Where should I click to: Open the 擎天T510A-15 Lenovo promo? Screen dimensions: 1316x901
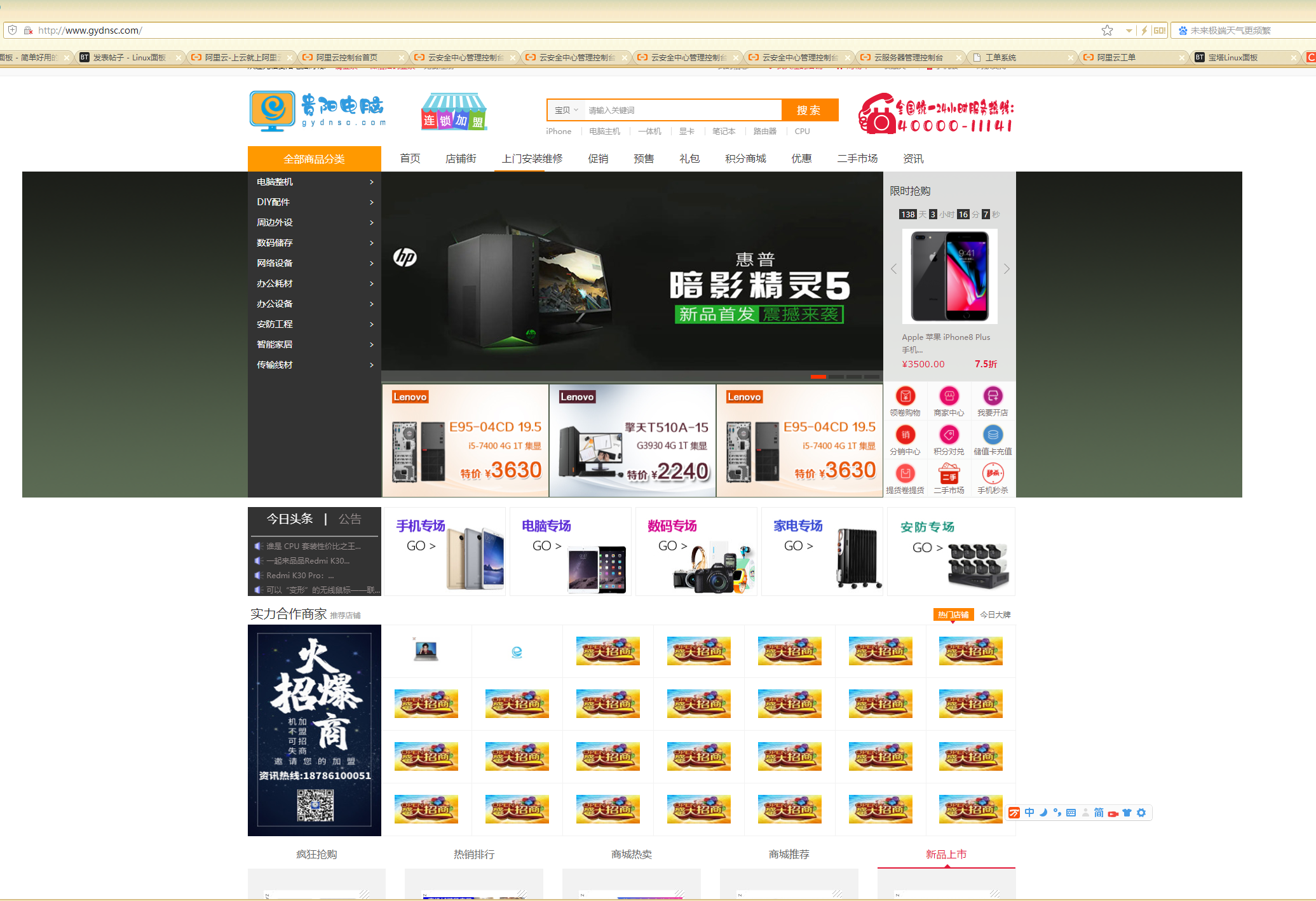632,440
